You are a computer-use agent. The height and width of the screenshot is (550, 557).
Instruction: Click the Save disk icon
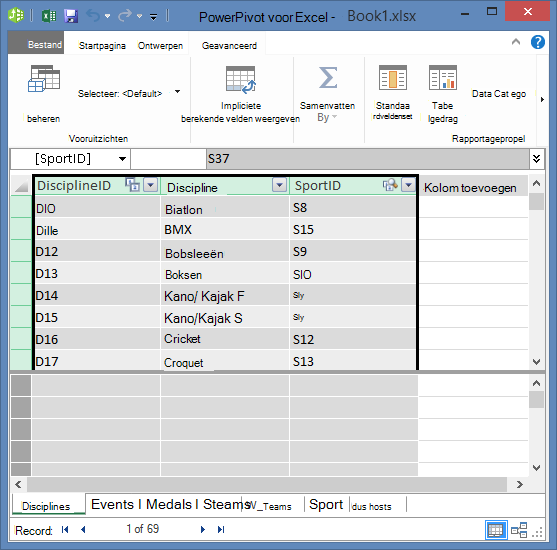coord(71,16)
